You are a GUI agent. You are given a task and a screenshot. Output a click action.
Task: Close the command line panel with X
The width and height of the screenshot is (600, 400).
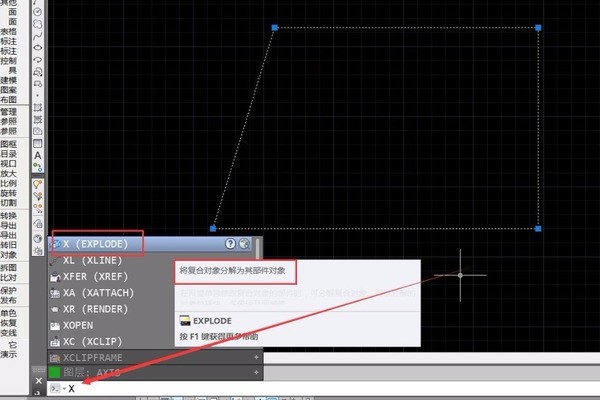(x=39, y=381)
